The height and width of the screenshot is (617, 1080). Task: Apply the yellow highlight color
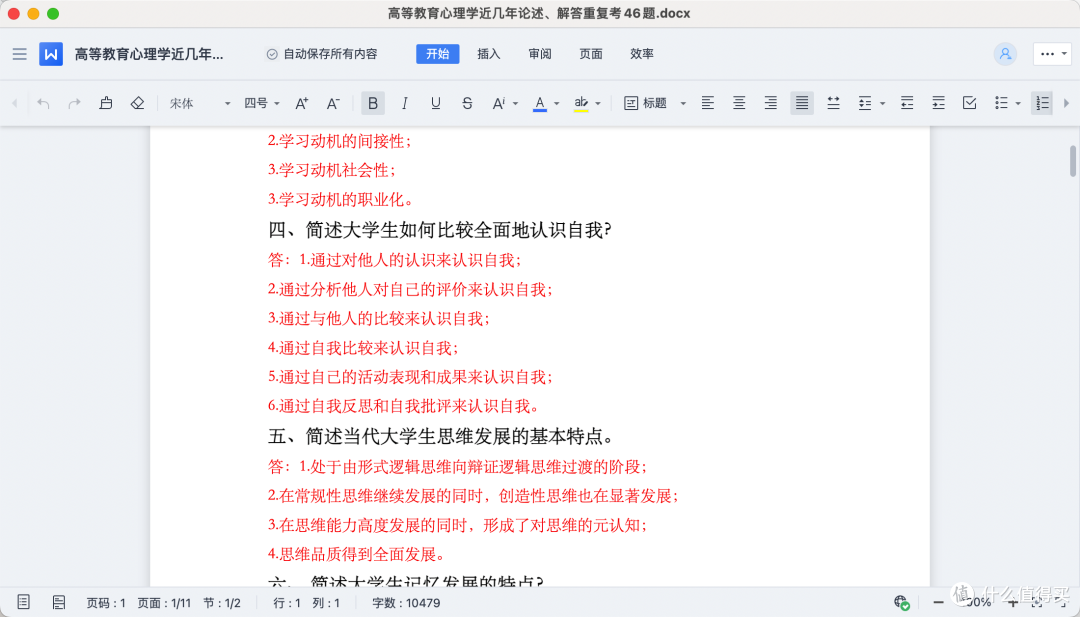tap(581, 103)
